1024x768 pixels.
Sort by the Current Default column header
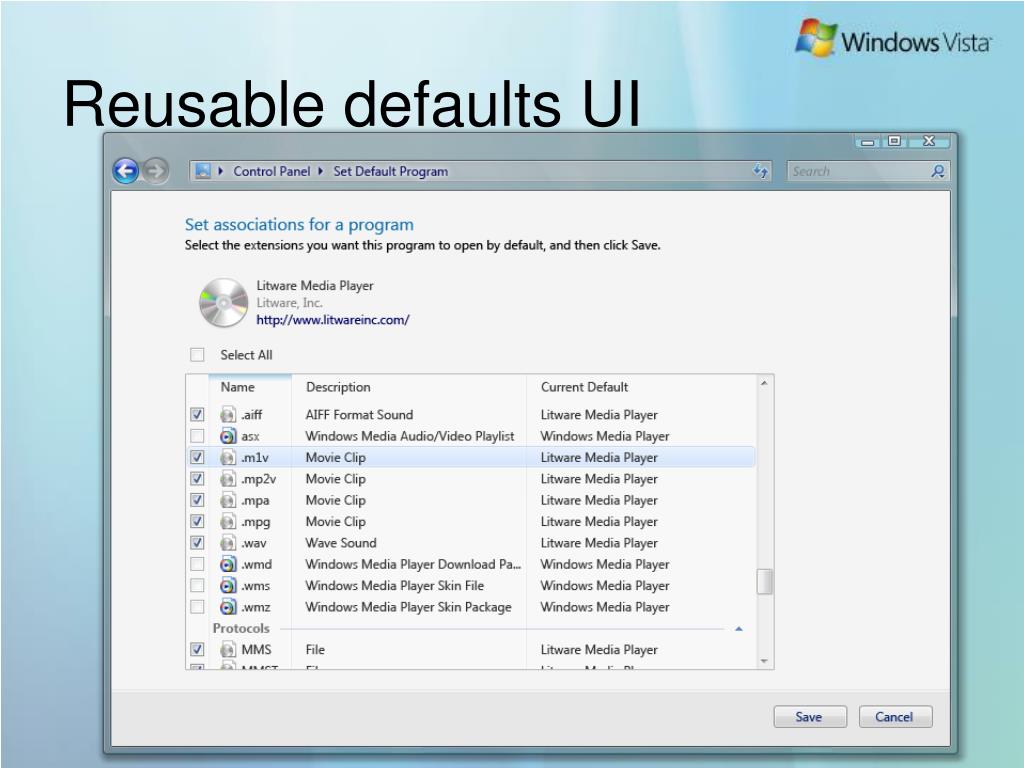[584, 387]
